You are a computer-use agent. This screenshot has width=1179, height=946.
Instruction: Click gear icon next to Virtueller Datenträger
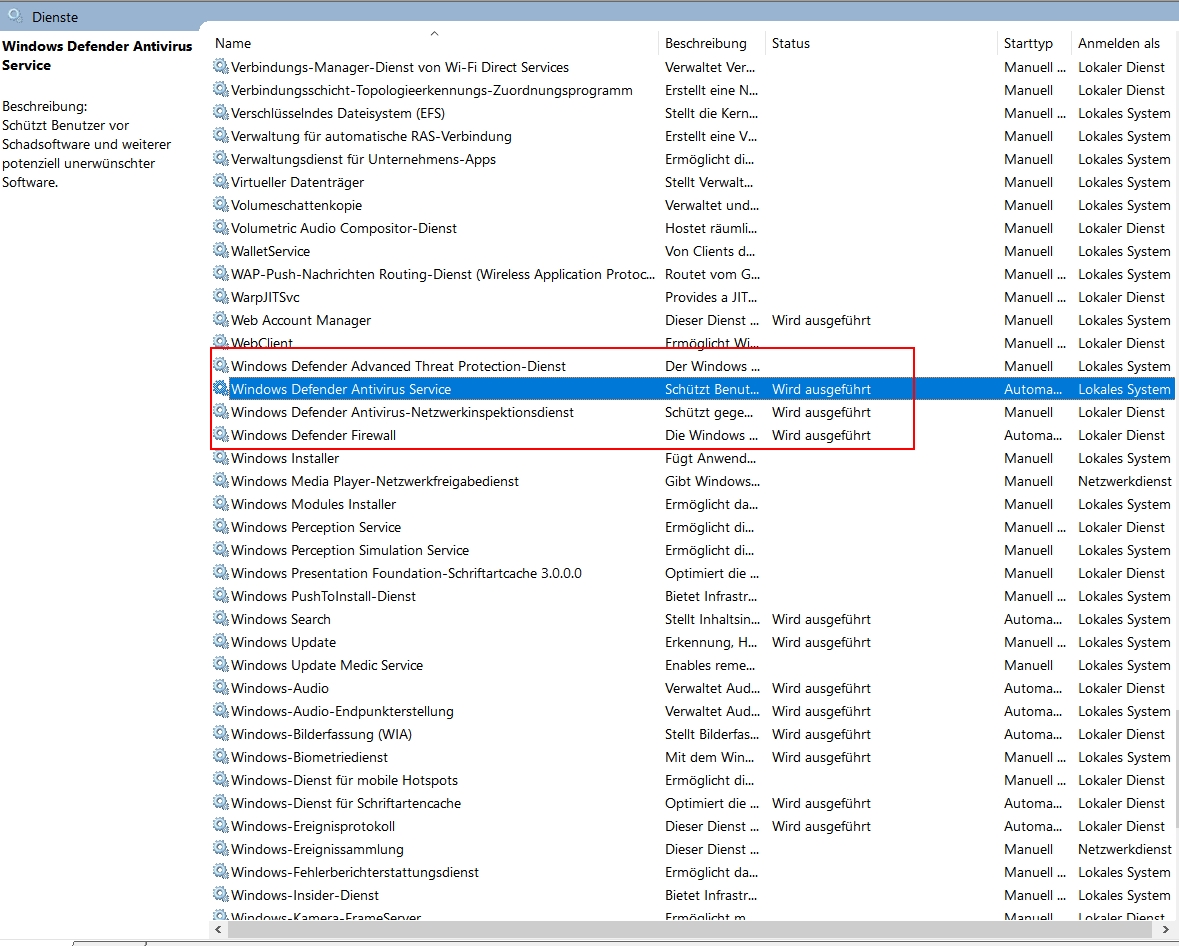[x=220, y=182]
